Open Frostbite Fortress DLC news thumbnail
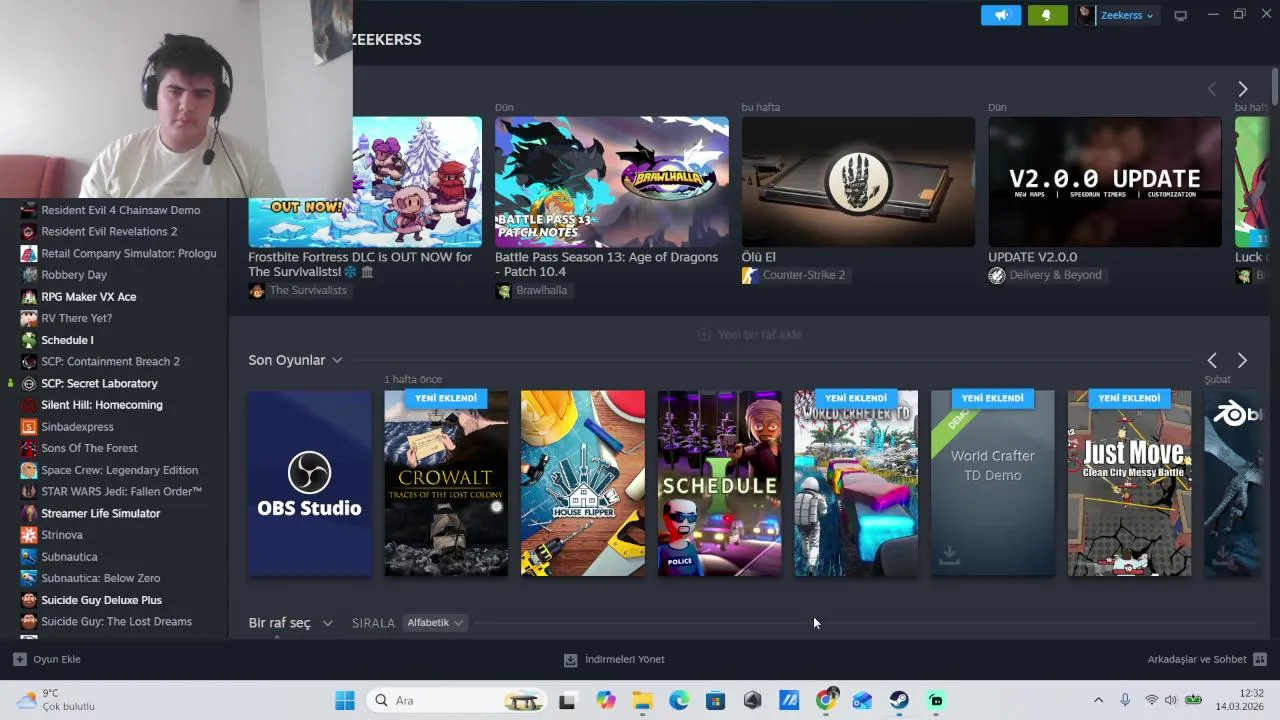Screen dimensions: 1280x720 tap(365, 182)
